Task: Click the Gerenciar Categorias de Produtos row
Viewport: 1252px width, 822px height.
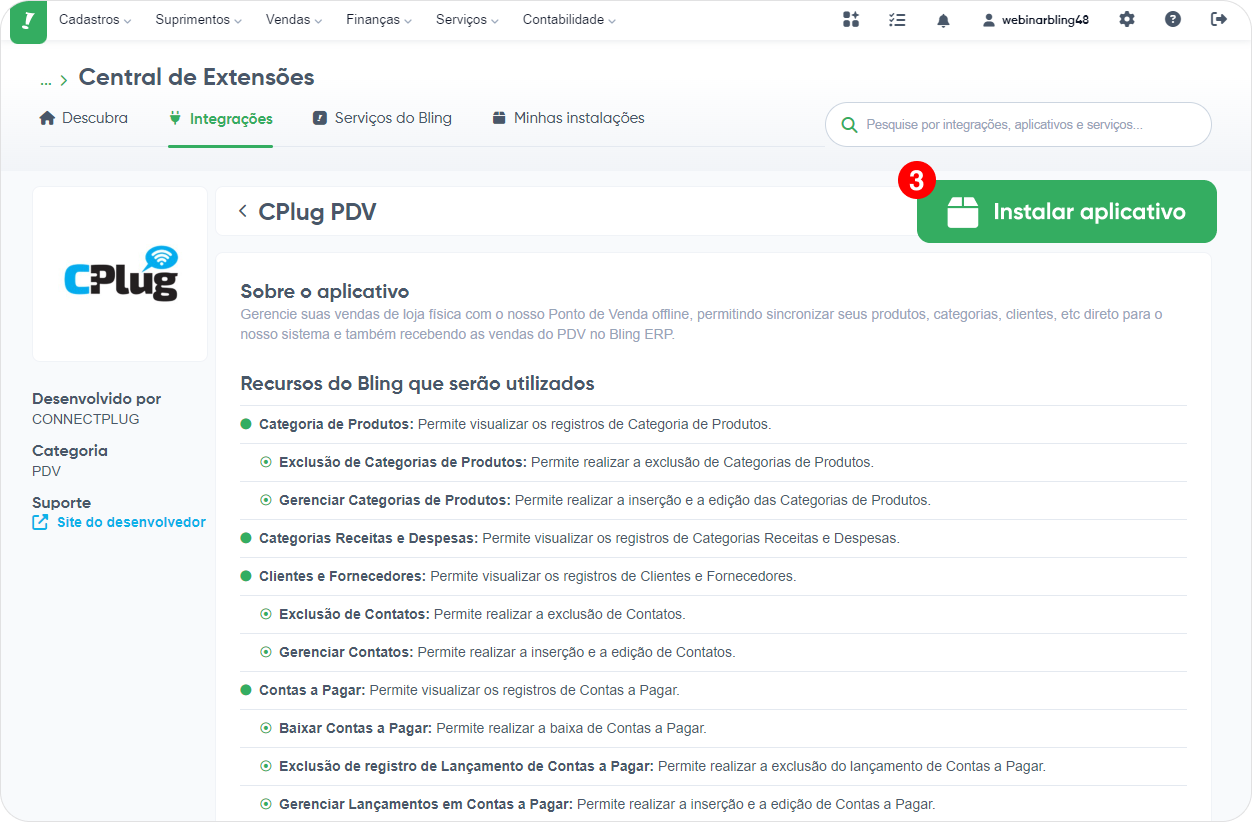Action: [x=713, y=500]
